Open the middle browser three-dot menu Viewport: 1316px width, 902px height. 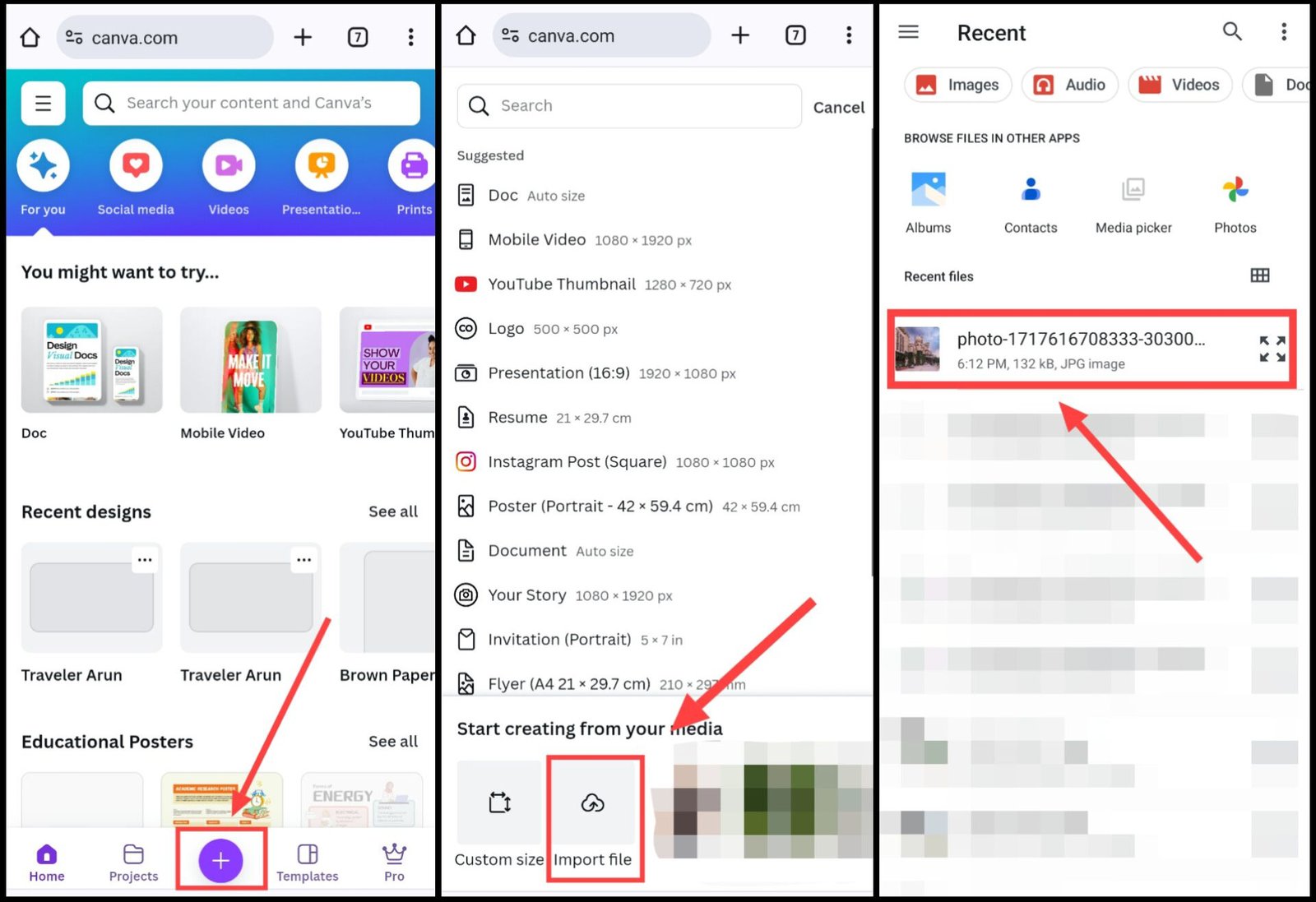coord(849,35)
